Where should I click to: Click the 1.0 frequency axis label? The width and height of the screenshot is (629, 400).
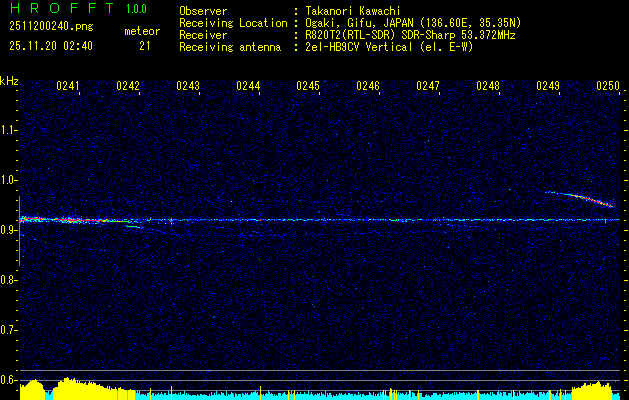(9, 180)
